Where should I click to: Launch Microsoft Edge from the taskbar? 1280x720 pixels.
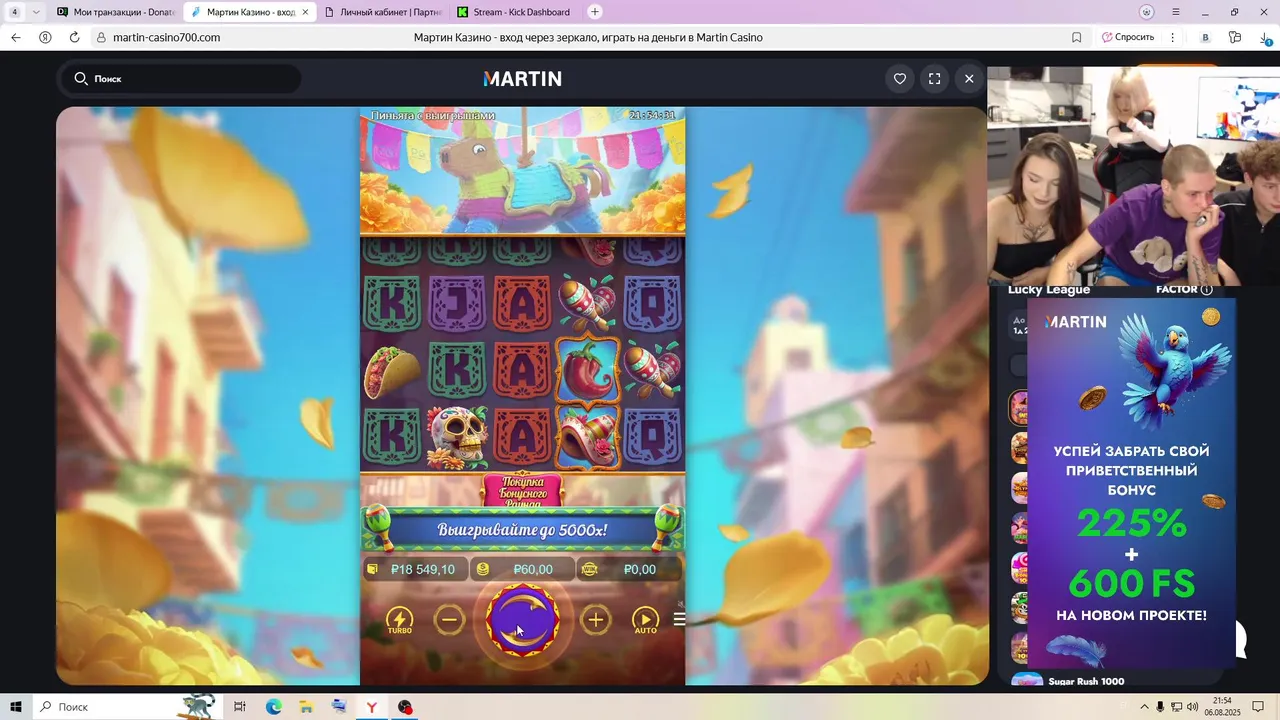[x=273, y=707]
